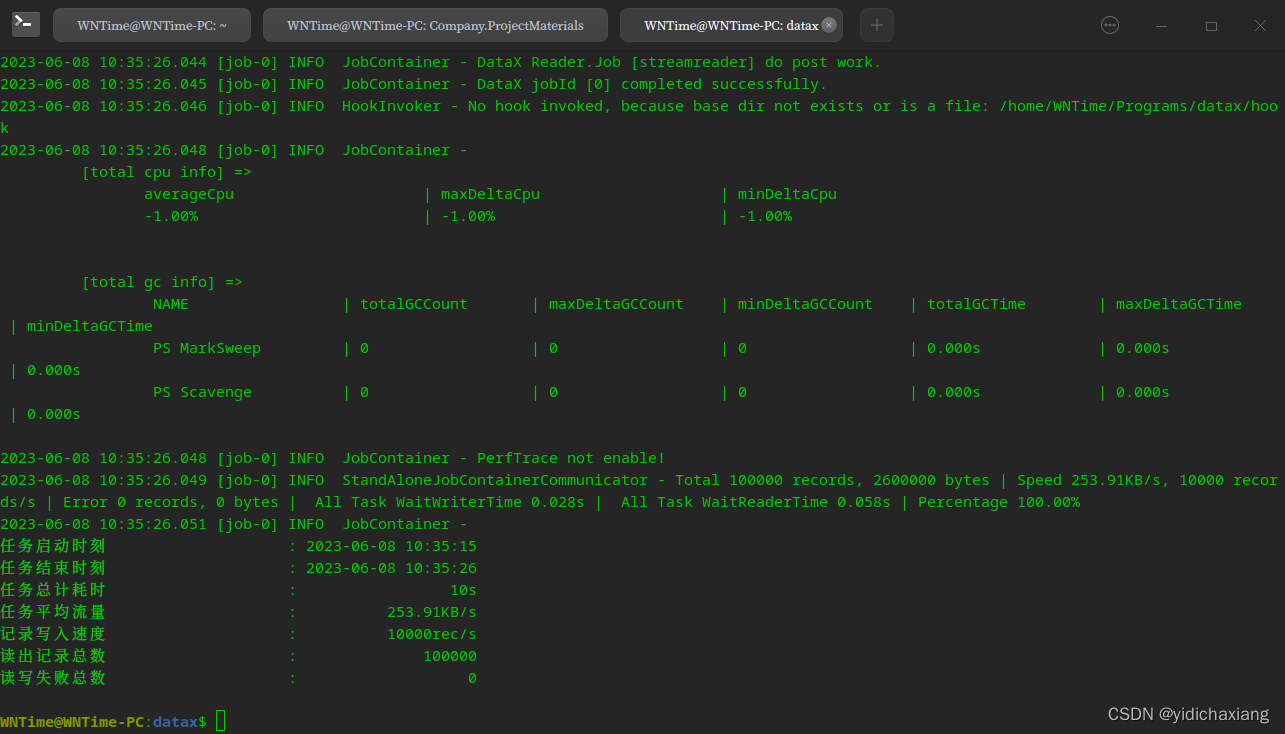Click the 'Percentage 100.00%' text
Viewport: 1285px width, 734px height.
click(999, 502)
